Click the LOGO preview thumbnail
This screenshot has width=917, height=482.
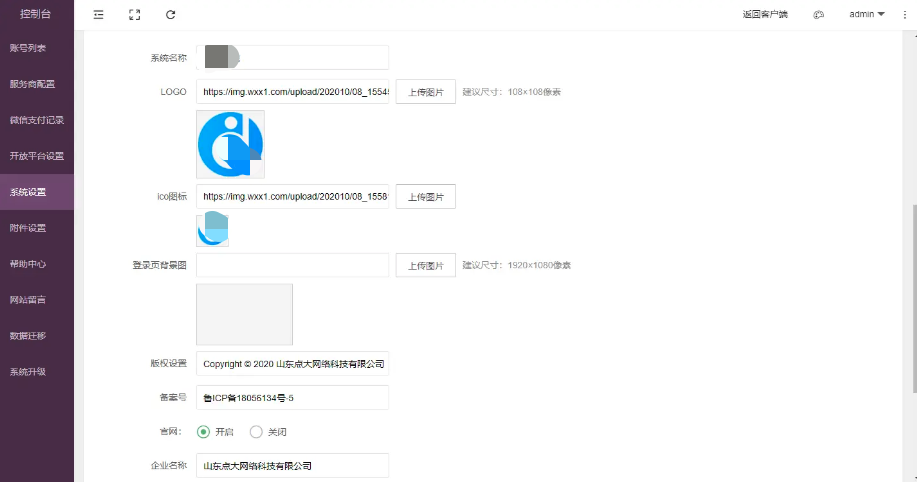(x=230, y=144)
